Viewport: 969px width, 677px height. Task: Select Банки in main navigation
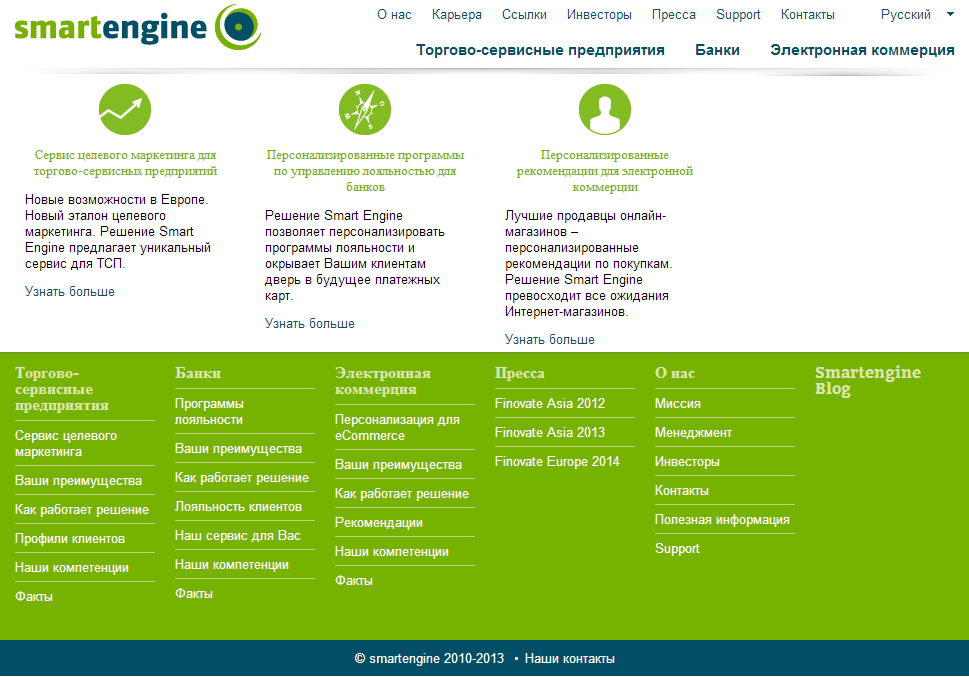717,50
